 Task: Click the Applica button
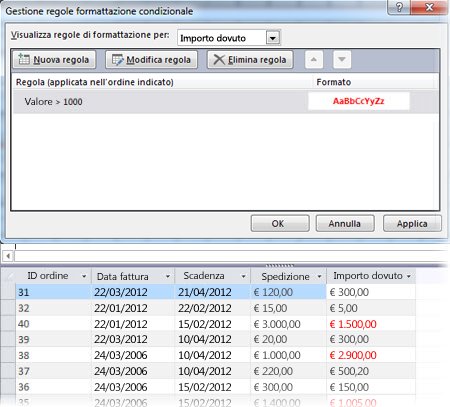pos(412,223)
